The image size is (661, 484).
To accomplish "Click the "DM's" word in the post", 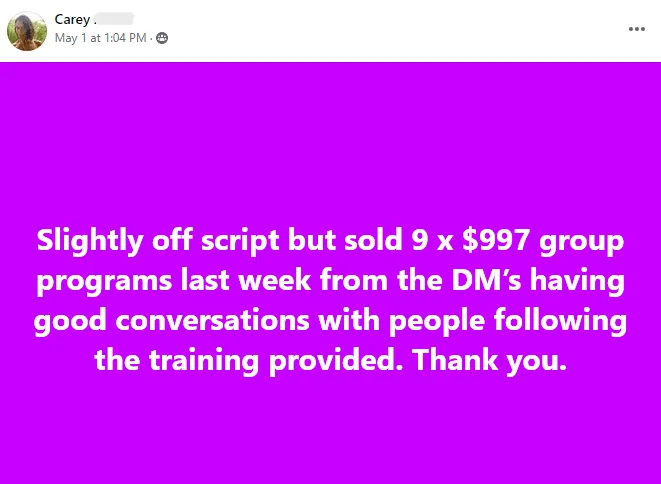I will pos(486,280).
